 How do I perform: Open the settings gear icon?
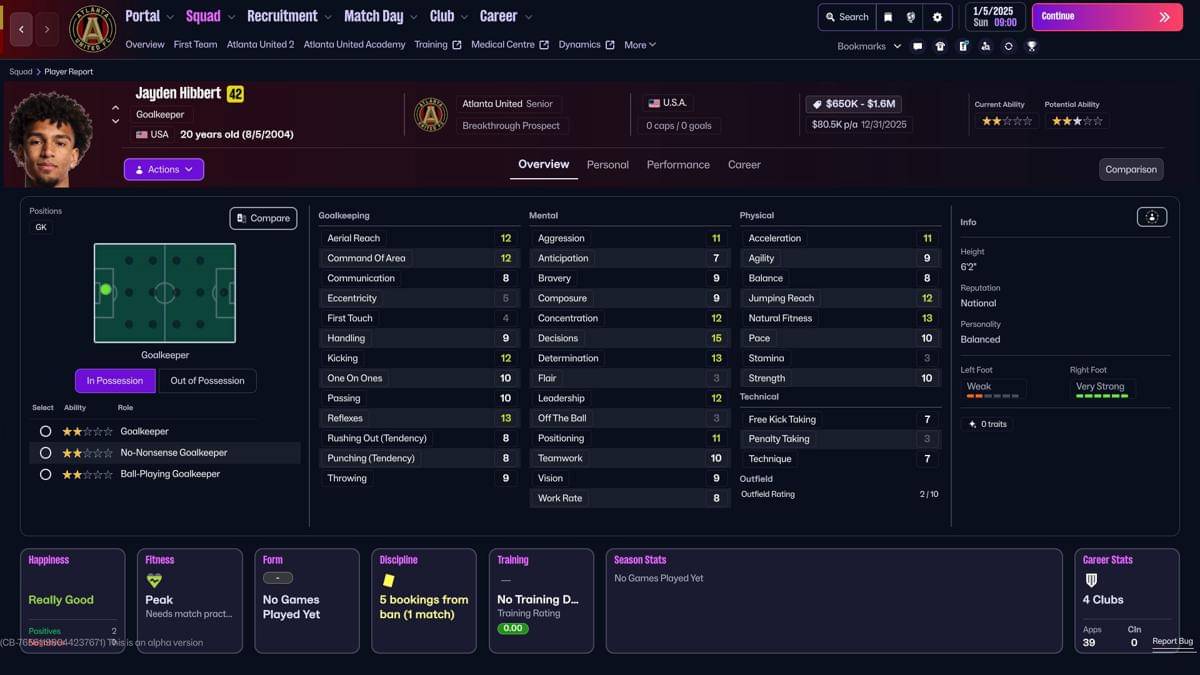point(937,17)
